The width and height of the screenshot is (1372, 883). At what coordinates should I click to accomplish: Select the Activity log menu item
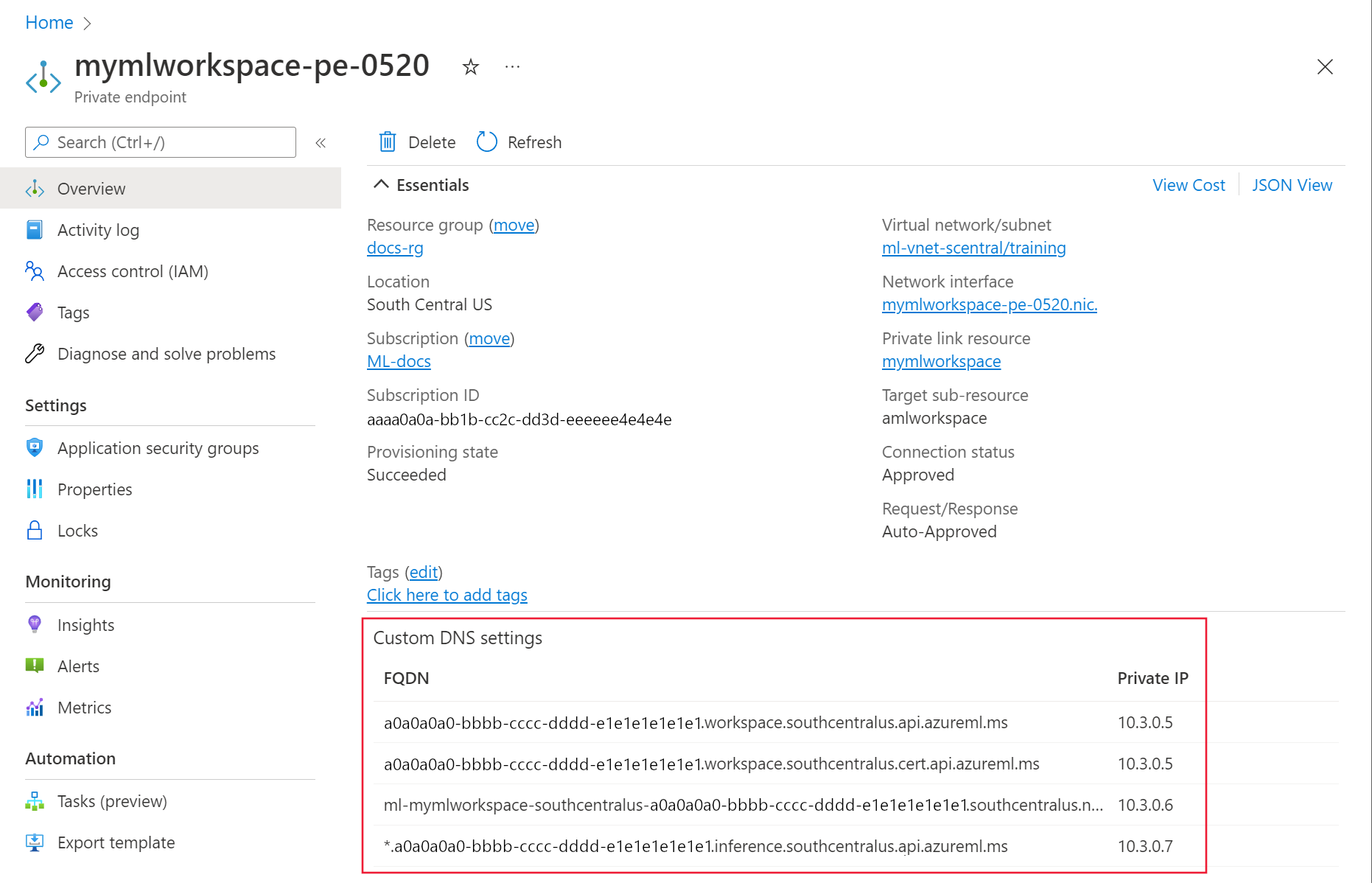98,230
